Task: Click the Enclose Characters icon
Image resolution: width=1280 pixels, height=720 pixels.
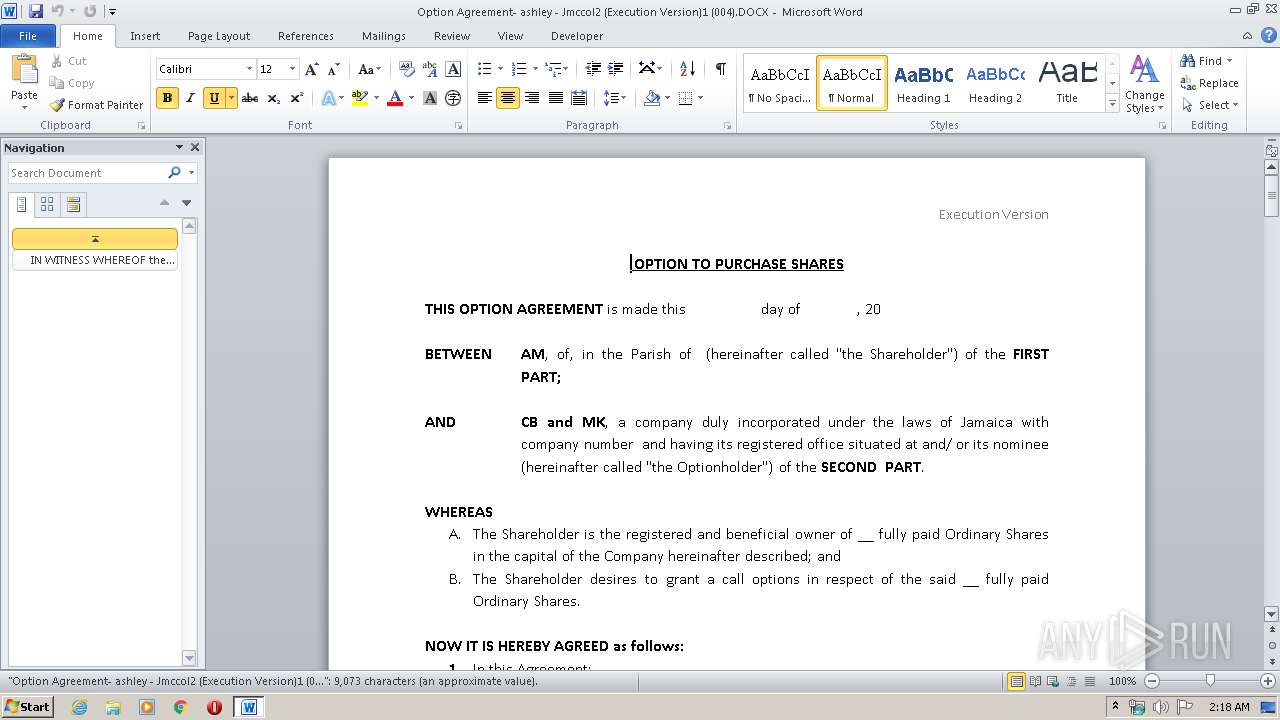Action: point(453,98)
